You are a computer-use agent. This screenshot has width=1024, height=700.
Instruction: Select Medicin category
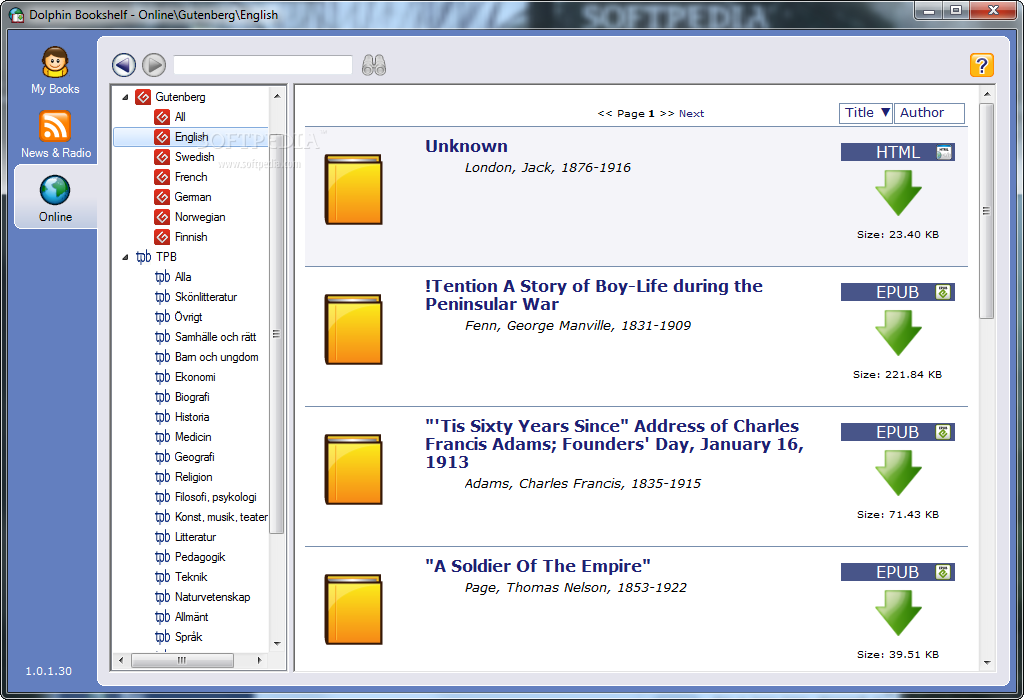click(x=193, y=437)
